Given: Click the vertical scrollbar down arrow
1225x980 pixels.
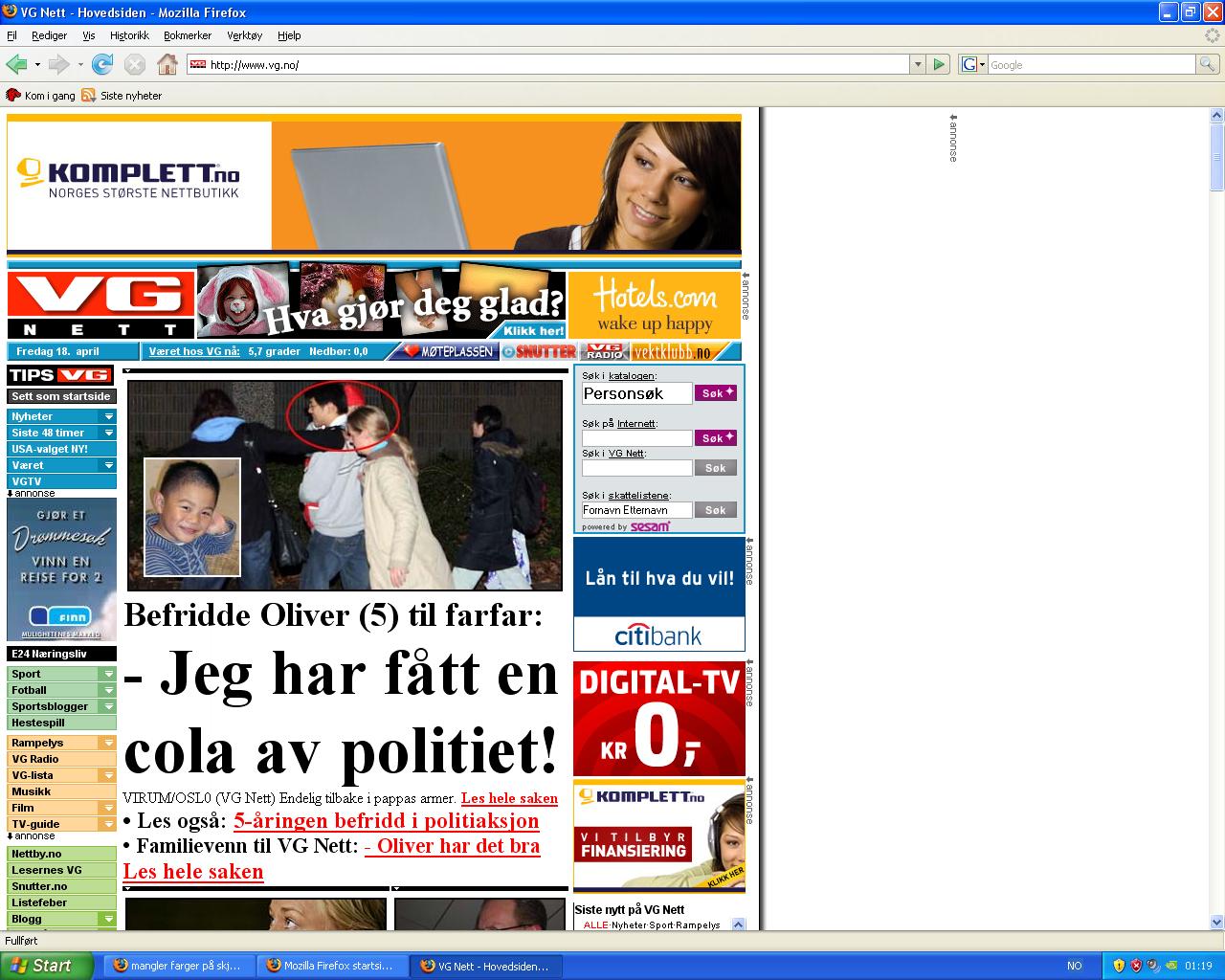Looking at the screenshot, I should 1216,923.
